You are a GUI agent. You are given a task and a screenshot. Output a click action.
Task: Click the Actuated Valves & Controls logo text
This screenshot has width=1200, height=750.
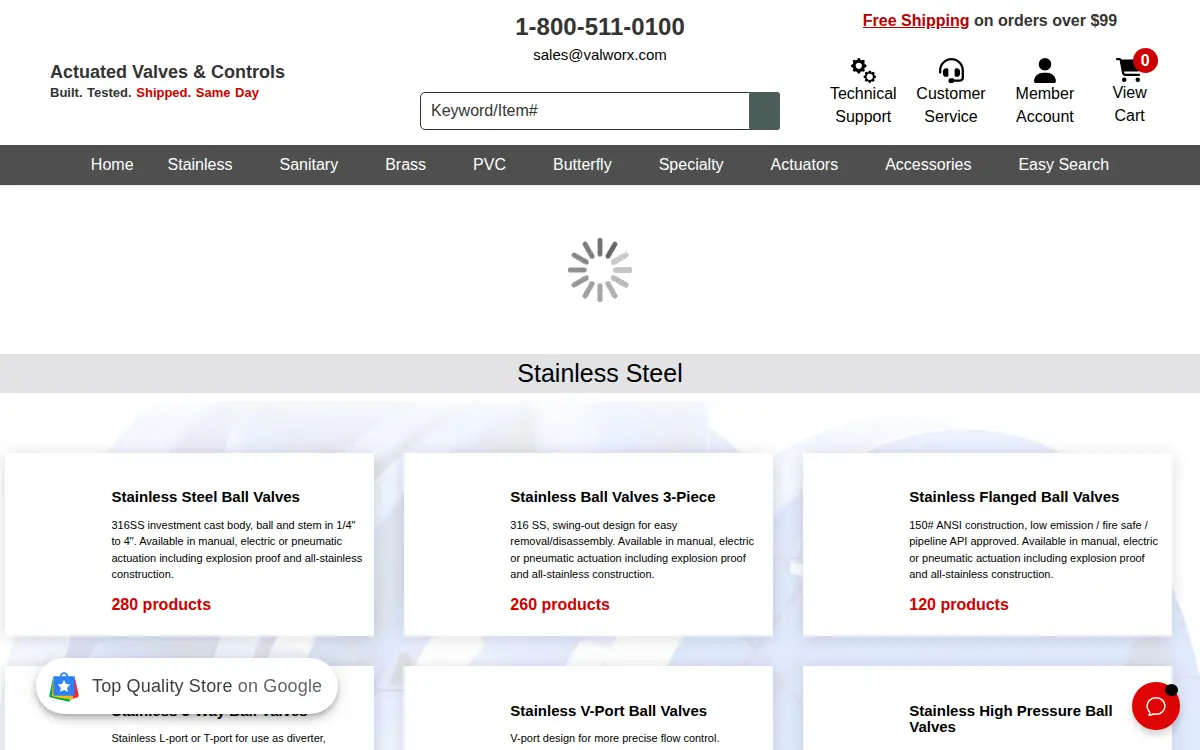[x=168, y=72]
